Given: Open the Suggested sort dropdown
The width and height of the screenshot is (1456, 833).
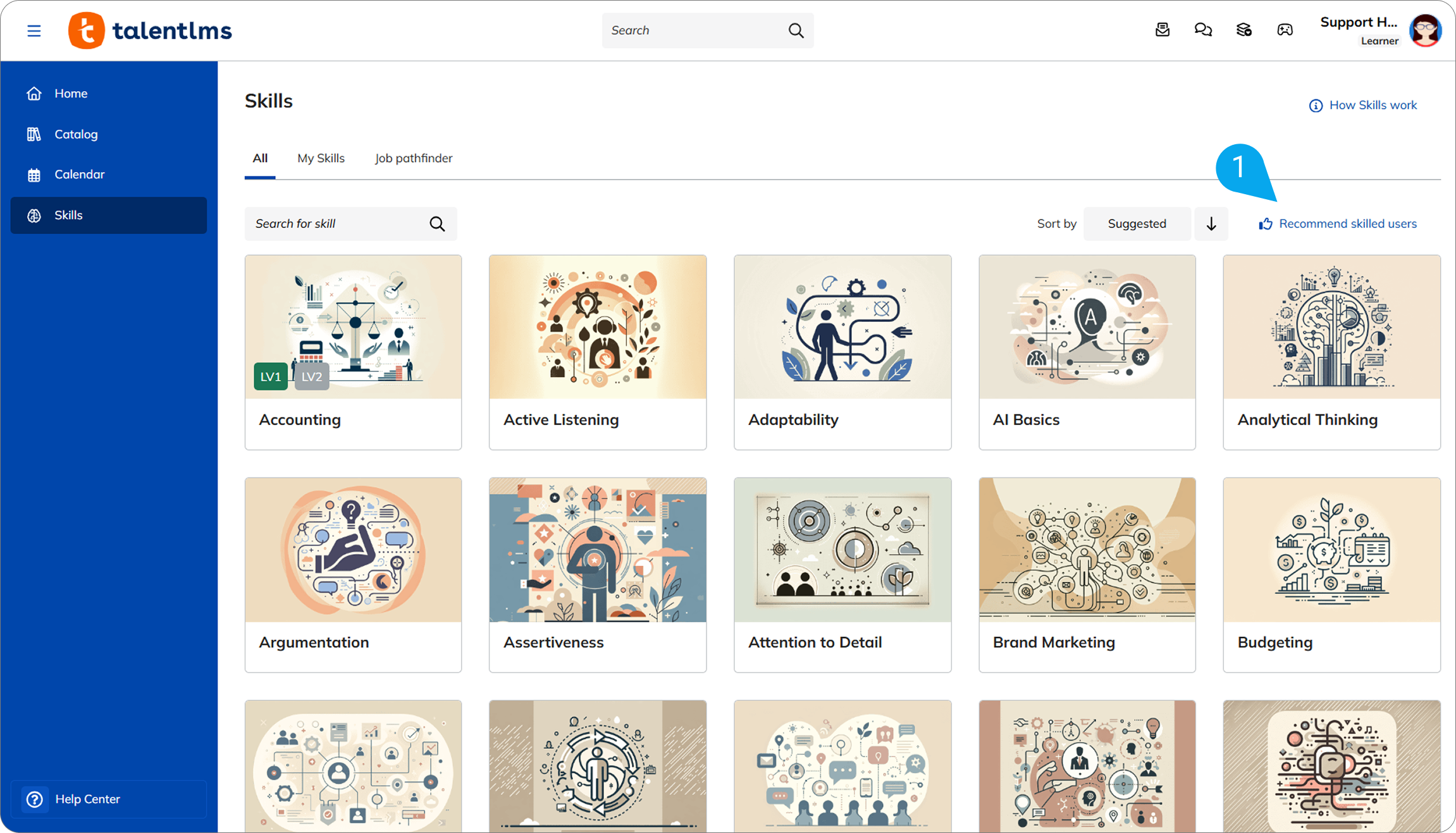Looking at the screenshot, I should pyautogui.click(x=1137, y=224).
